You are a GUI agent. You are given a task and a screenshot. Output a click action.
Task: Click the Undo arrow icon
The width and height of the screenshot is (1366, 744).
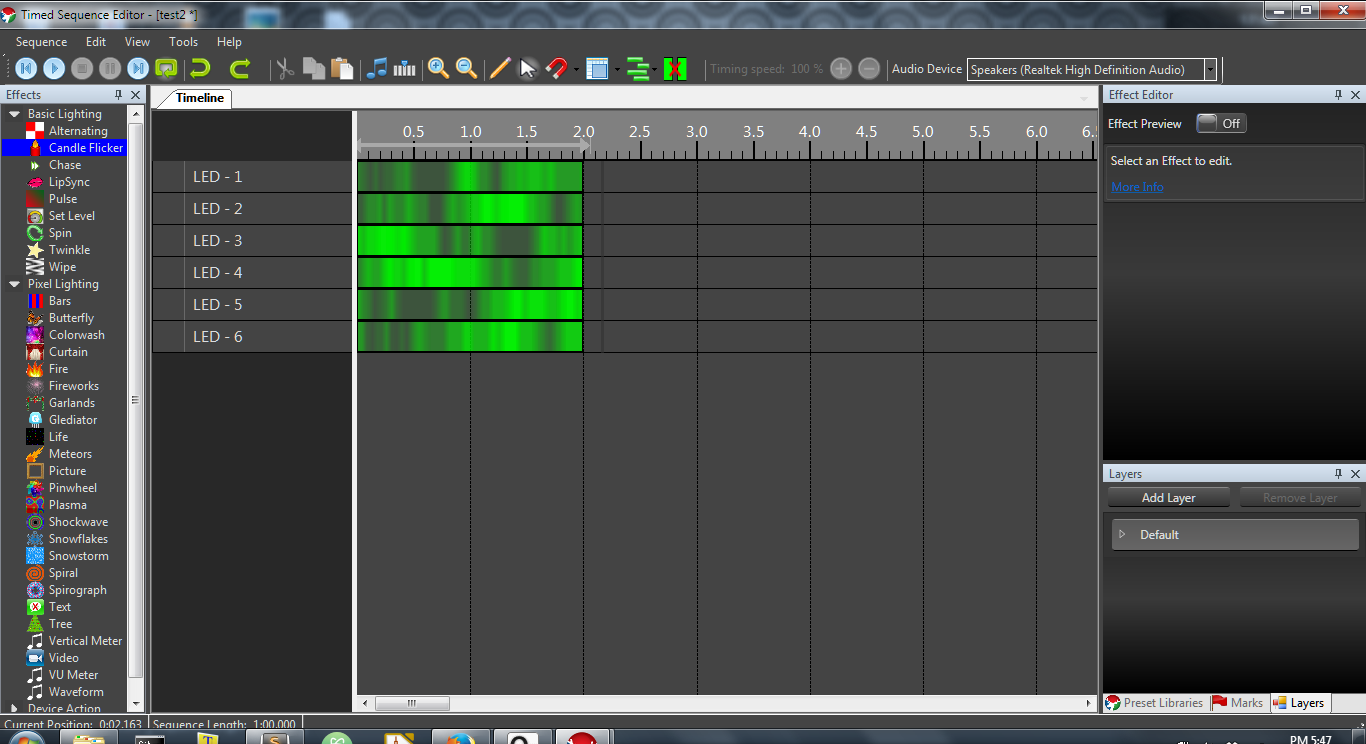(x=201, y=69)
